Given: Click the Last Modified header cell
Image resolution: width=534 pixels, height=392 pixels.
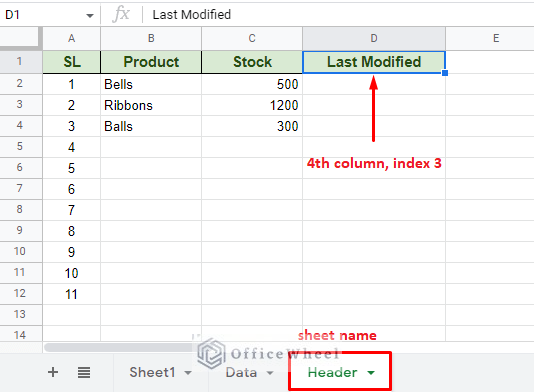Looking at the screenshot, I should tap(374, 62).
